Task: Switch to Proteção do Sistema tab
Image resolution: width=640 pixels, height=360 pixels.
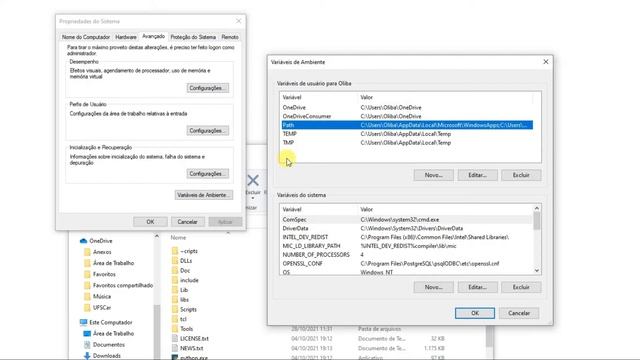Action: tap(193, 37)
